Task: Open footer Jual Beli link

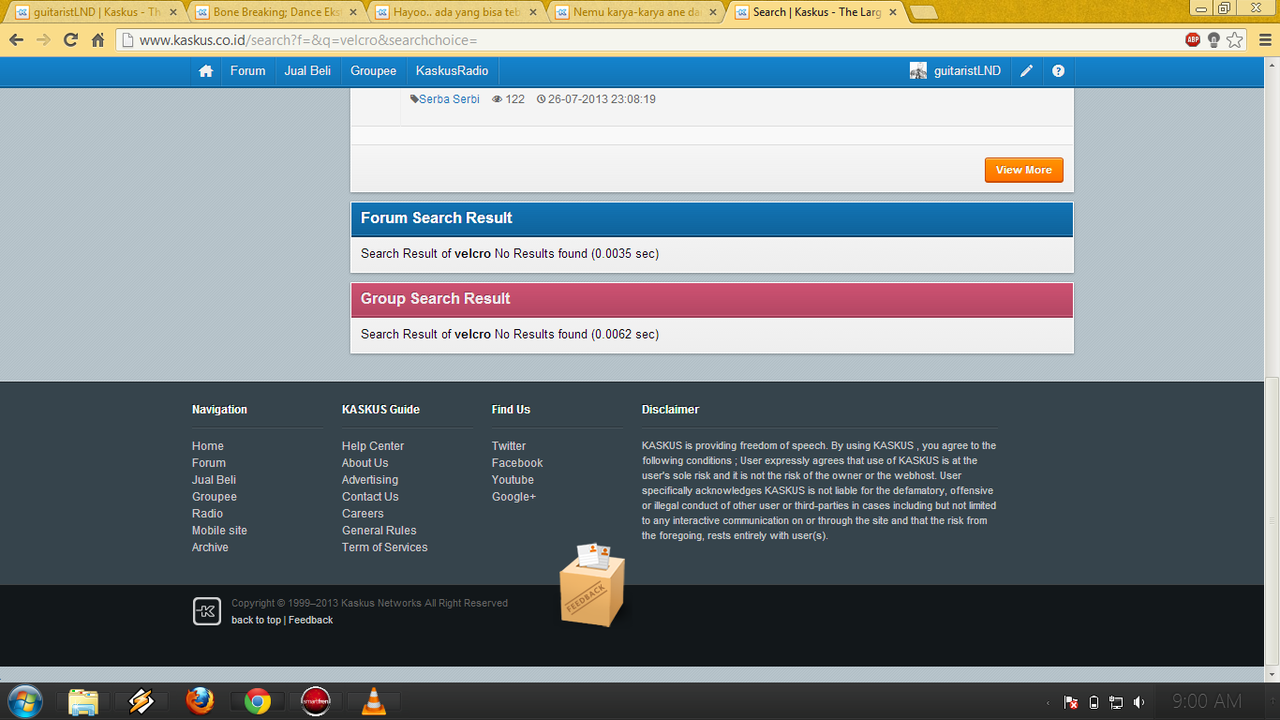Action: [214, 480]
